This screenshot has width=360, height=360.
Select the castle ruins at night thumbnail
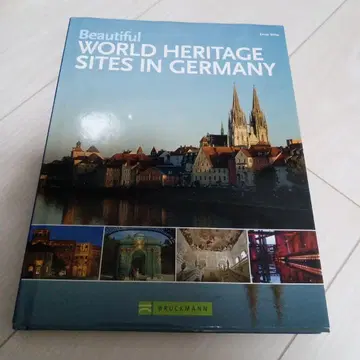63,252
